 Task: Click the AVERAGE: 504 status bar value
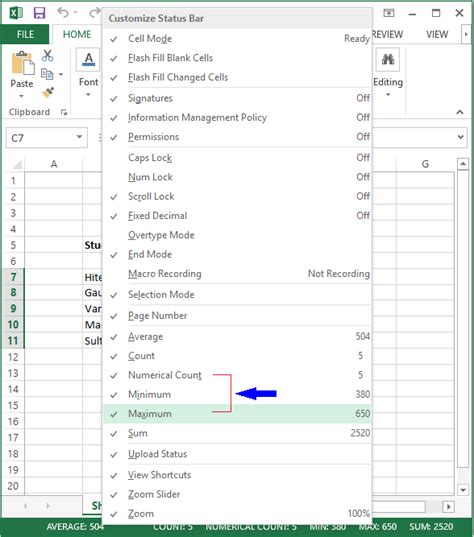point(75,527)
